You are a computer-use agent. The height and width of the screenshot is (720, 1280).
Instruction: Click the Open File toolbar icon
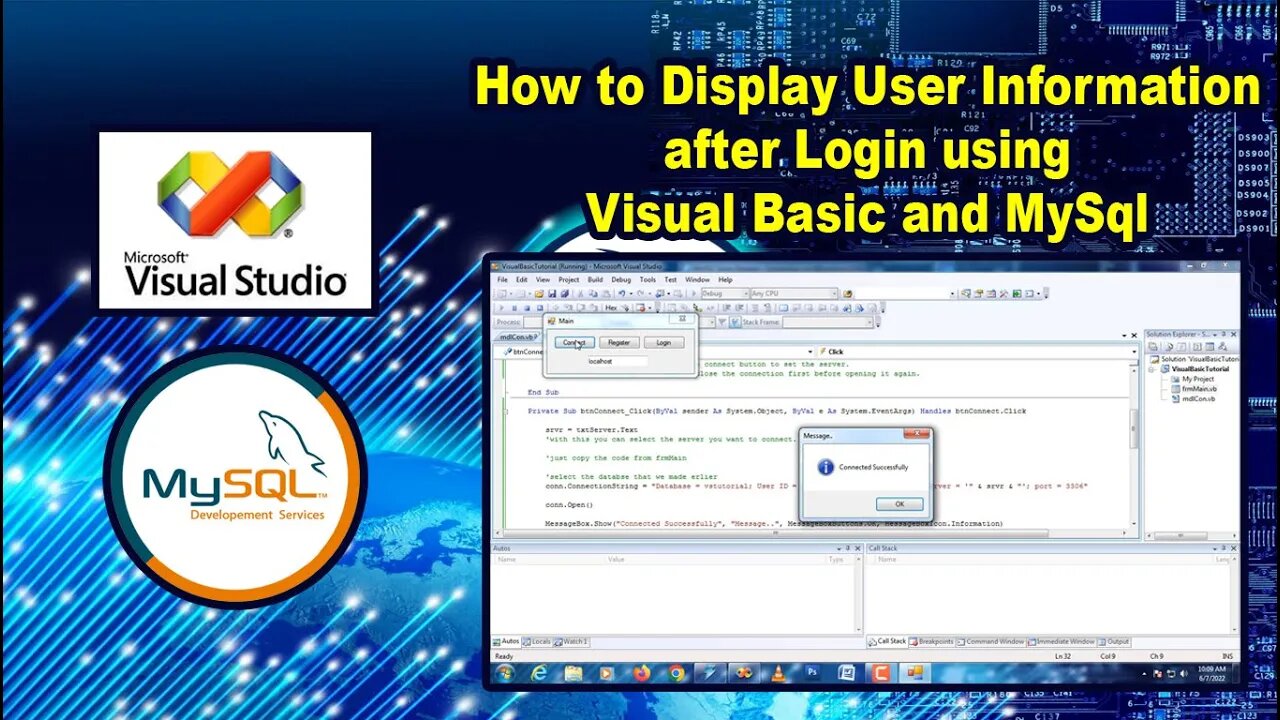[539, 294]
